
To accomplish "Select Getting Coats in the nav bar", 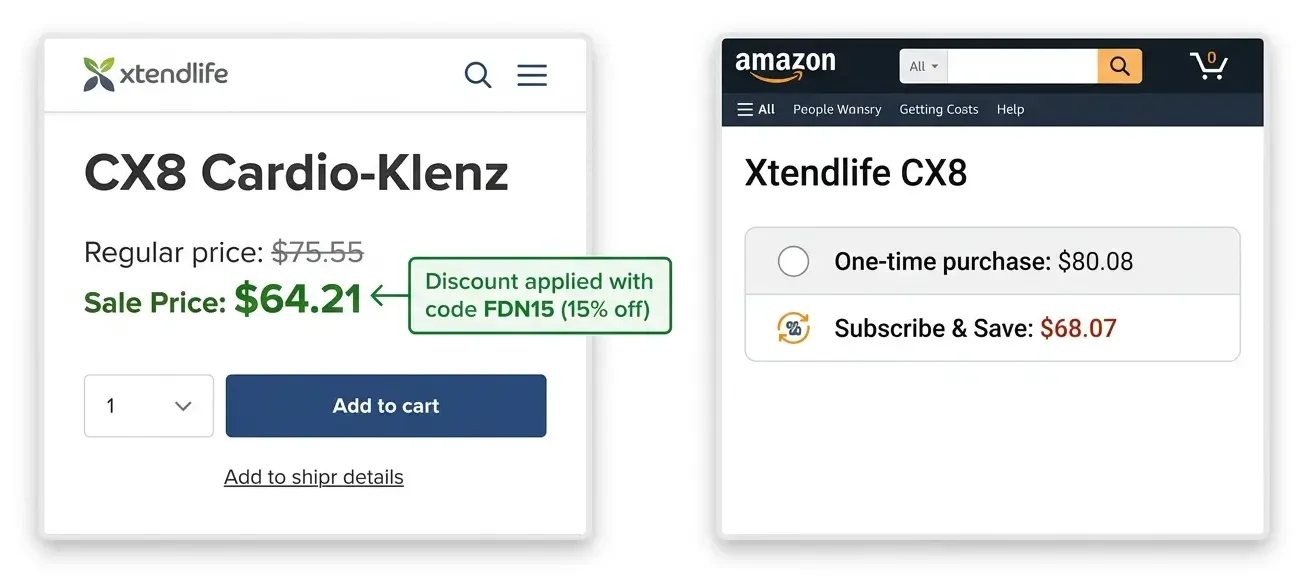I will (938, 109).
